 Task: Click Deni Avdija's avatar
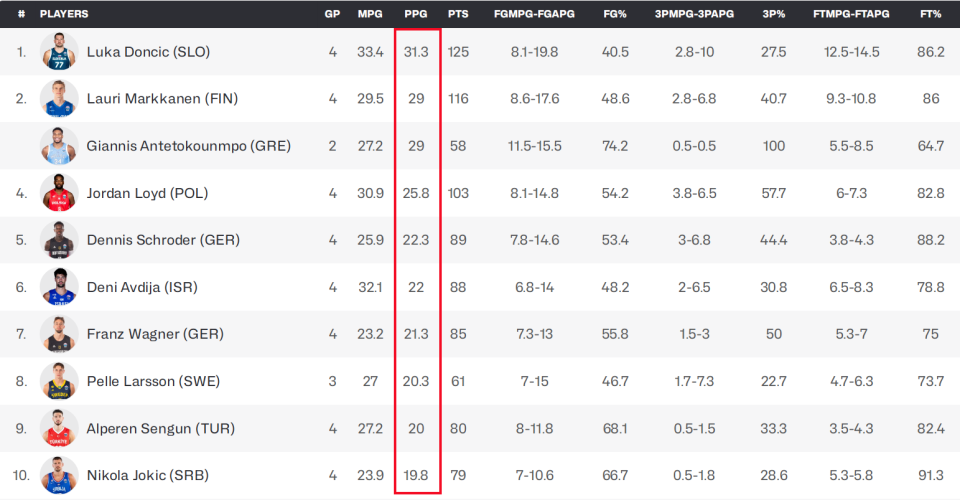coord(59,287)
